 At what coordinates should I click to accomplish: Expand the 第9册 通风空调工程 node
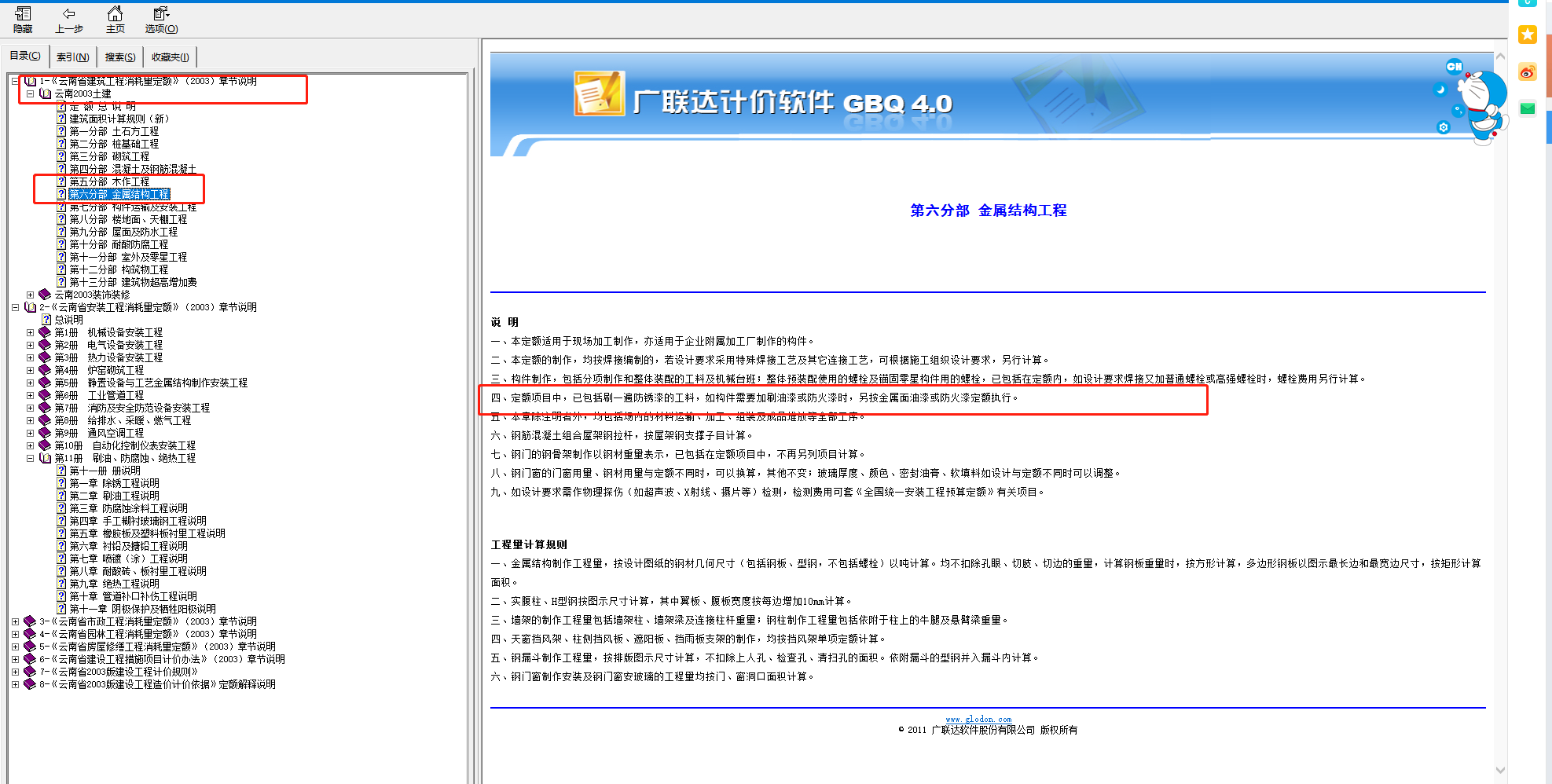31,433
